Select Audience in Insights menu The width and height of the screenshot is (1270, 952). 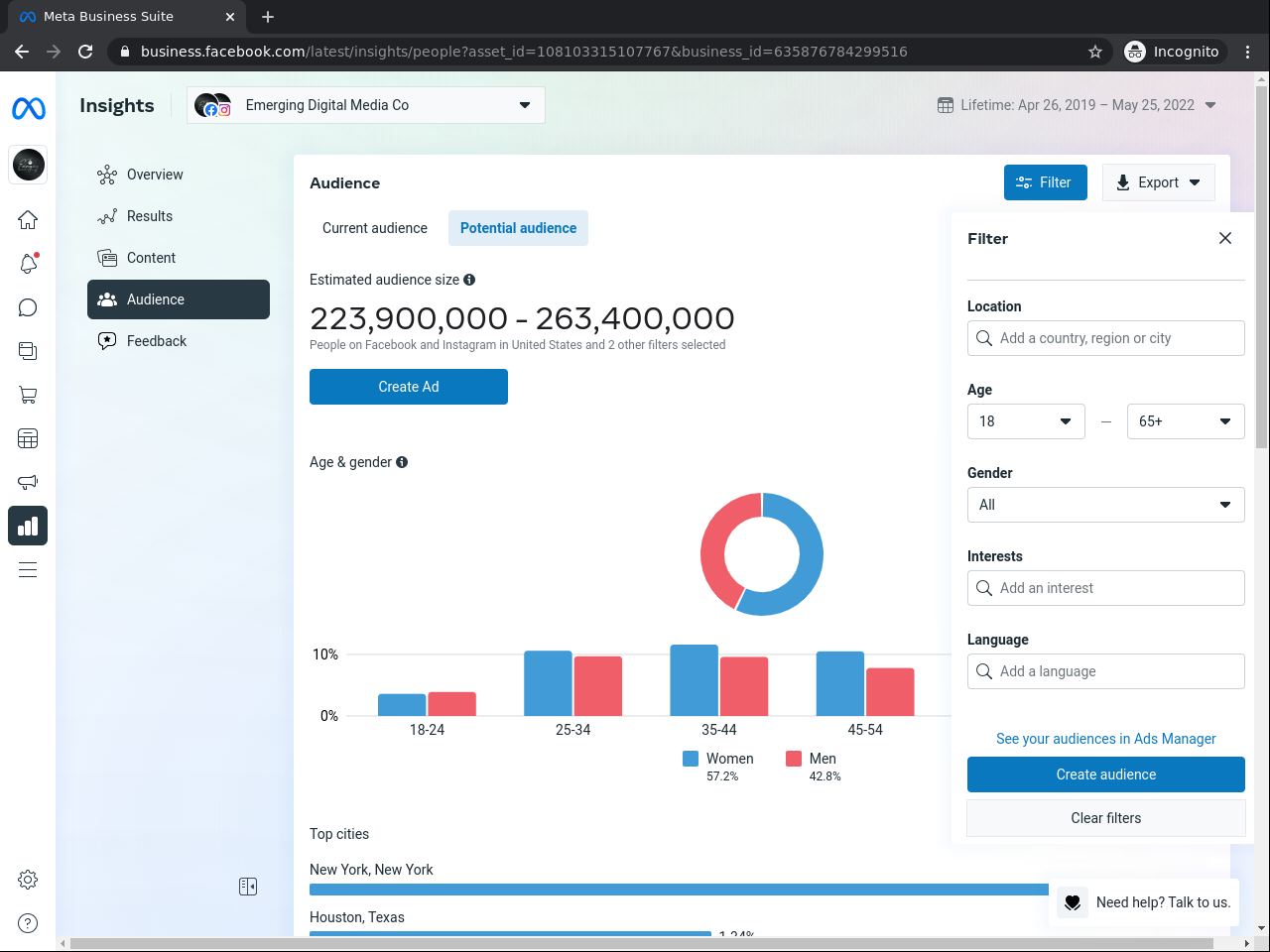tap(179, 299)
